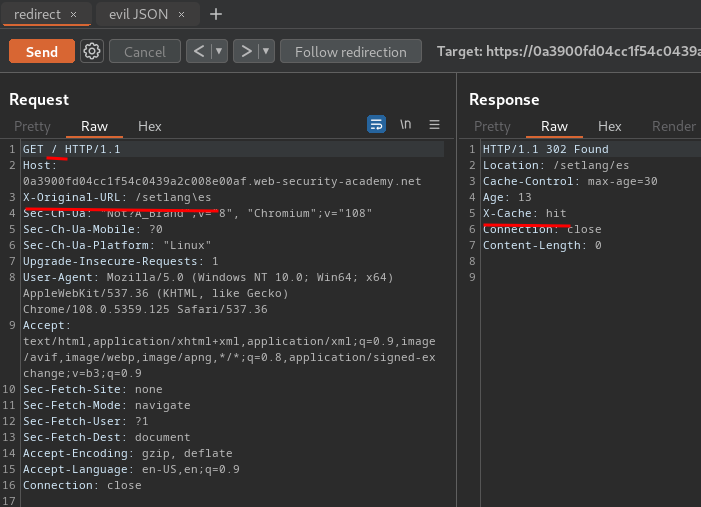This screenshot has width=701, height=507.
Task: Click the Sec-Ch-Ua header line
Action: (198, 213)
